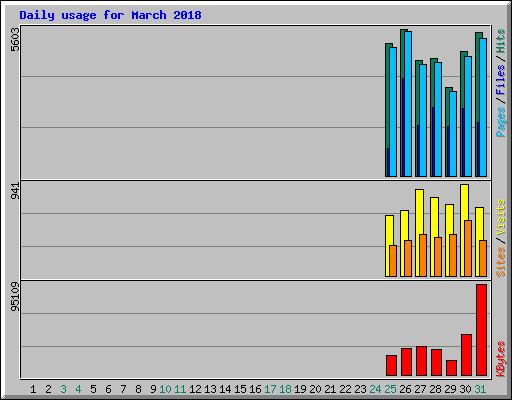Click the red KBytes bar for day 27

point(421,361)
